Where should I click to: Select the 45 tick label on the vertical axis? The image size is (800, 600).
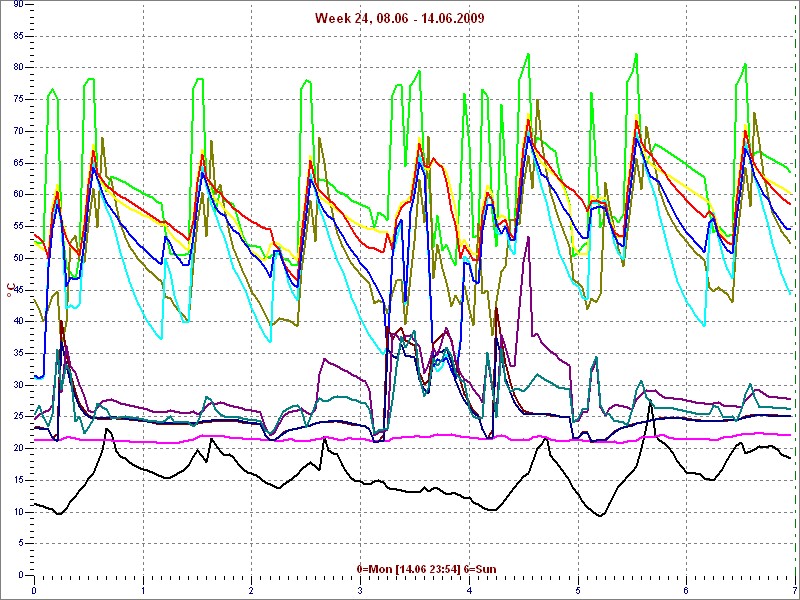coord(18,290)
